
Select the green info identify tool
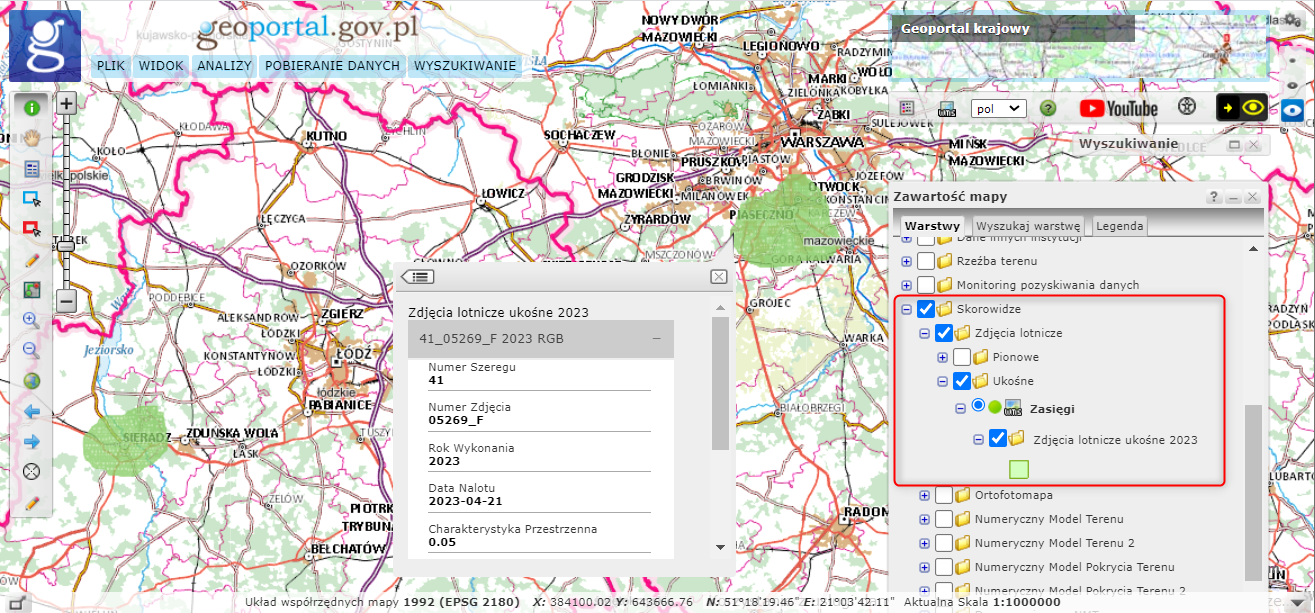pos(31,108)
